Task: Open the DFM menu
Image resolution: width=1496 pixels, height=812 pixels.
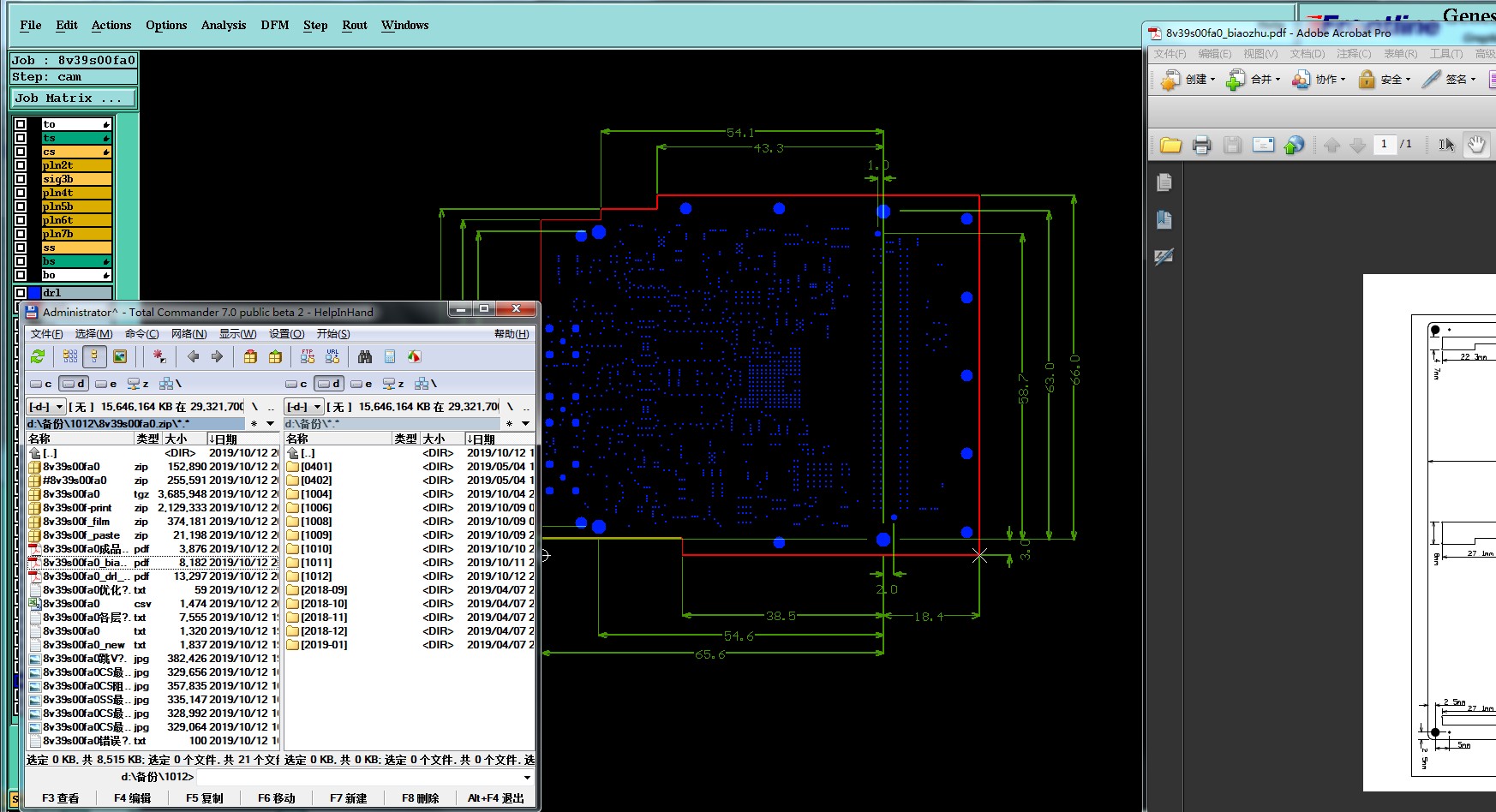Action: [x=274, y=25]
